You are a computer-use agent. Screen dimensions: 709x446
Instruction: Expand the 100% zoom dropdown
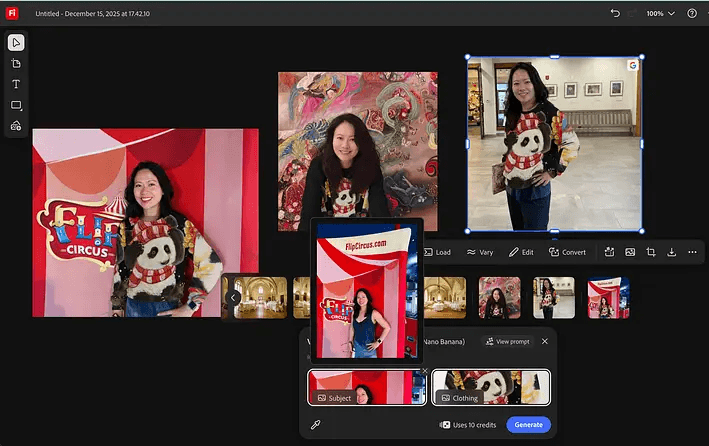click(x=661, y=14)
